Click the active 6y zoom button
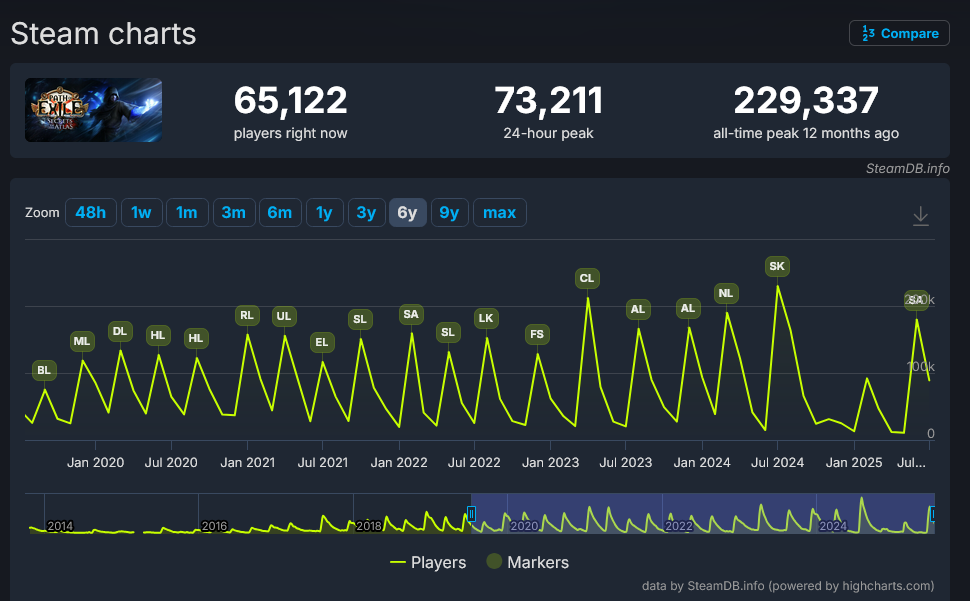This screenshot has width=970, height=601. tap(407, 213)
